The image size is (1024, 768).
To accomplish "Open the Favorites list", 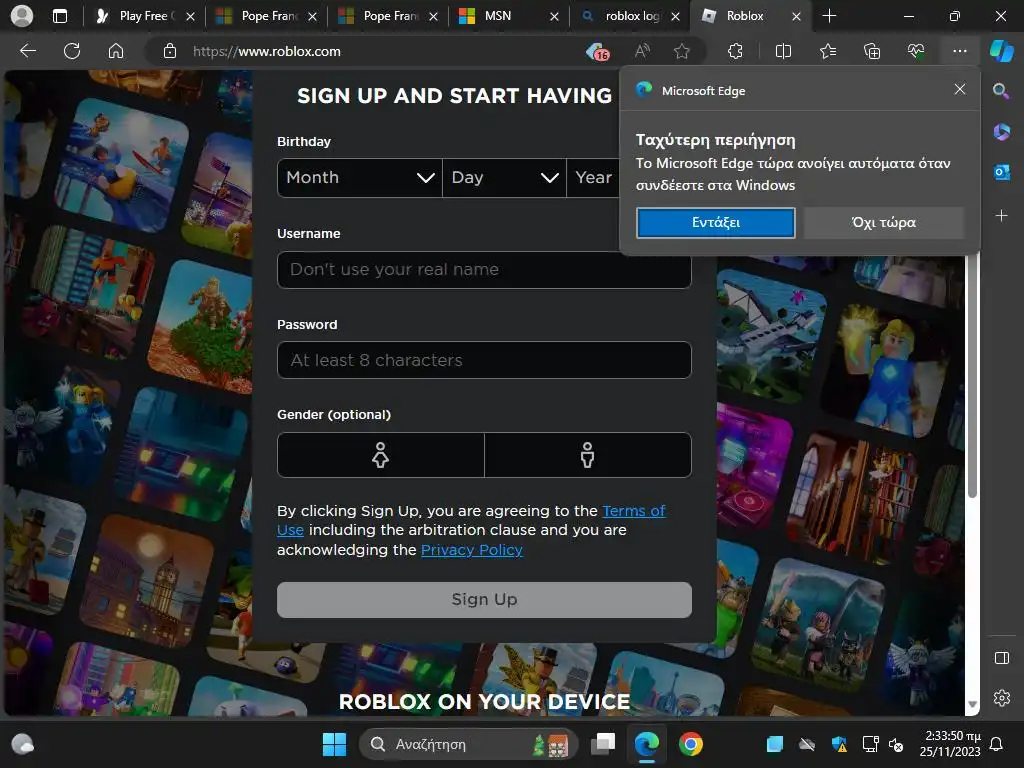I will point(828,51).
